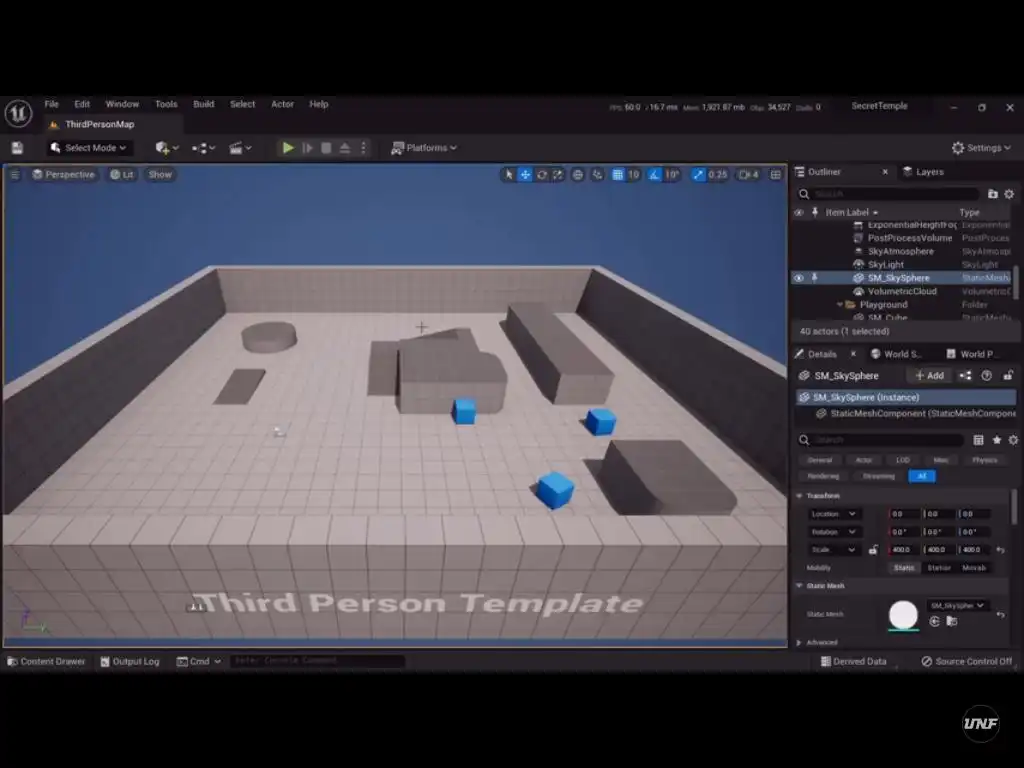Image resolution: width=1024 pixels, height=768 pixels.
Task: Toggle the Details panel lock icon
Action: (1008, 376)
